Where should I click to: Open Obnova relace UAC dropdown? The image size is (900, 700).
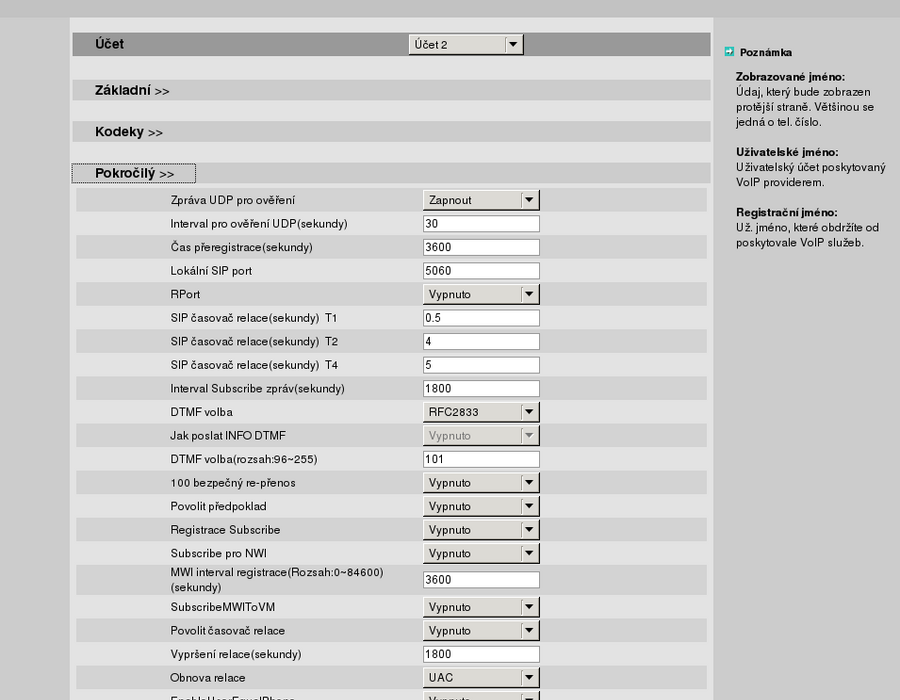(x=481, y=678)
